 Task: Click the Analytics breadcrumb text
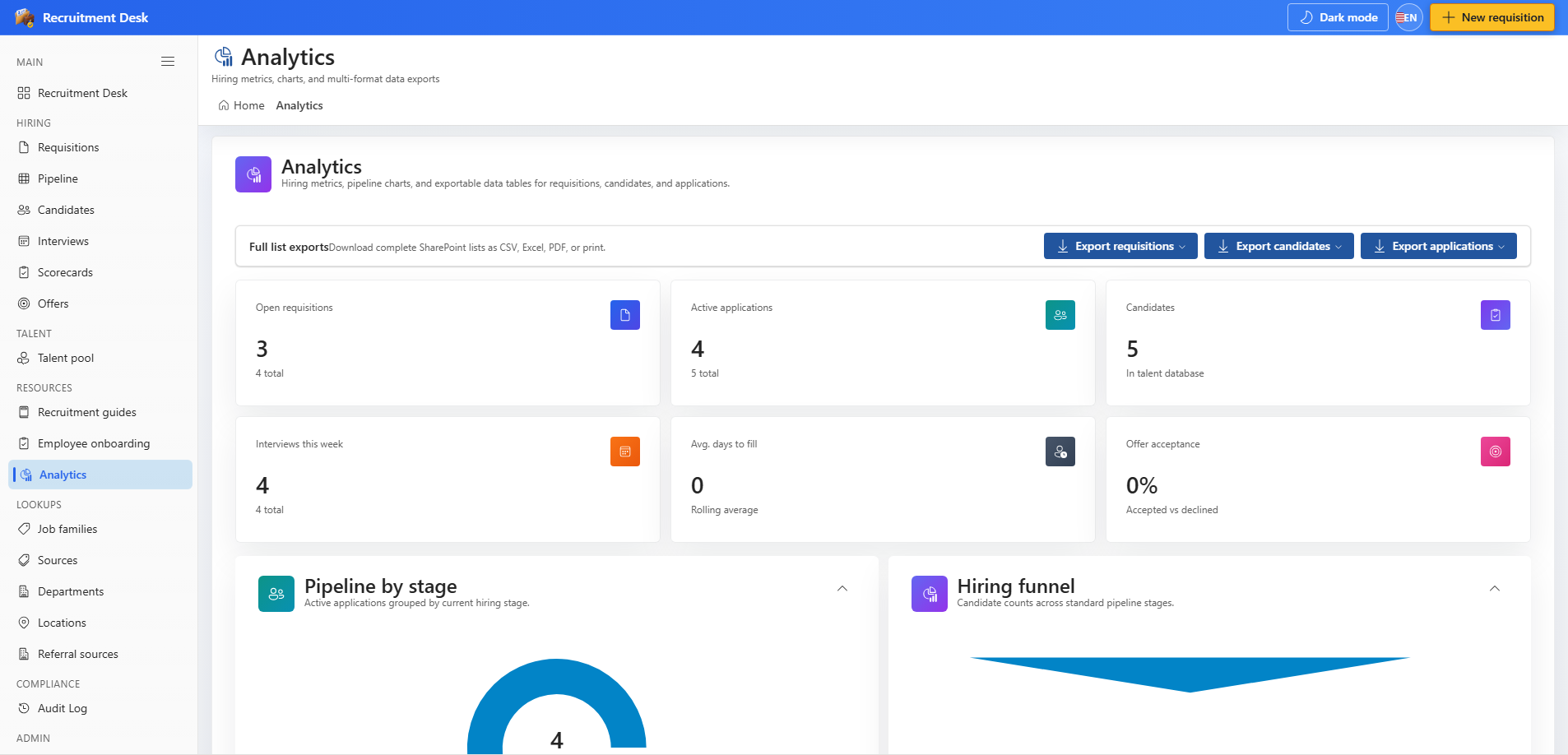(299, 105)
